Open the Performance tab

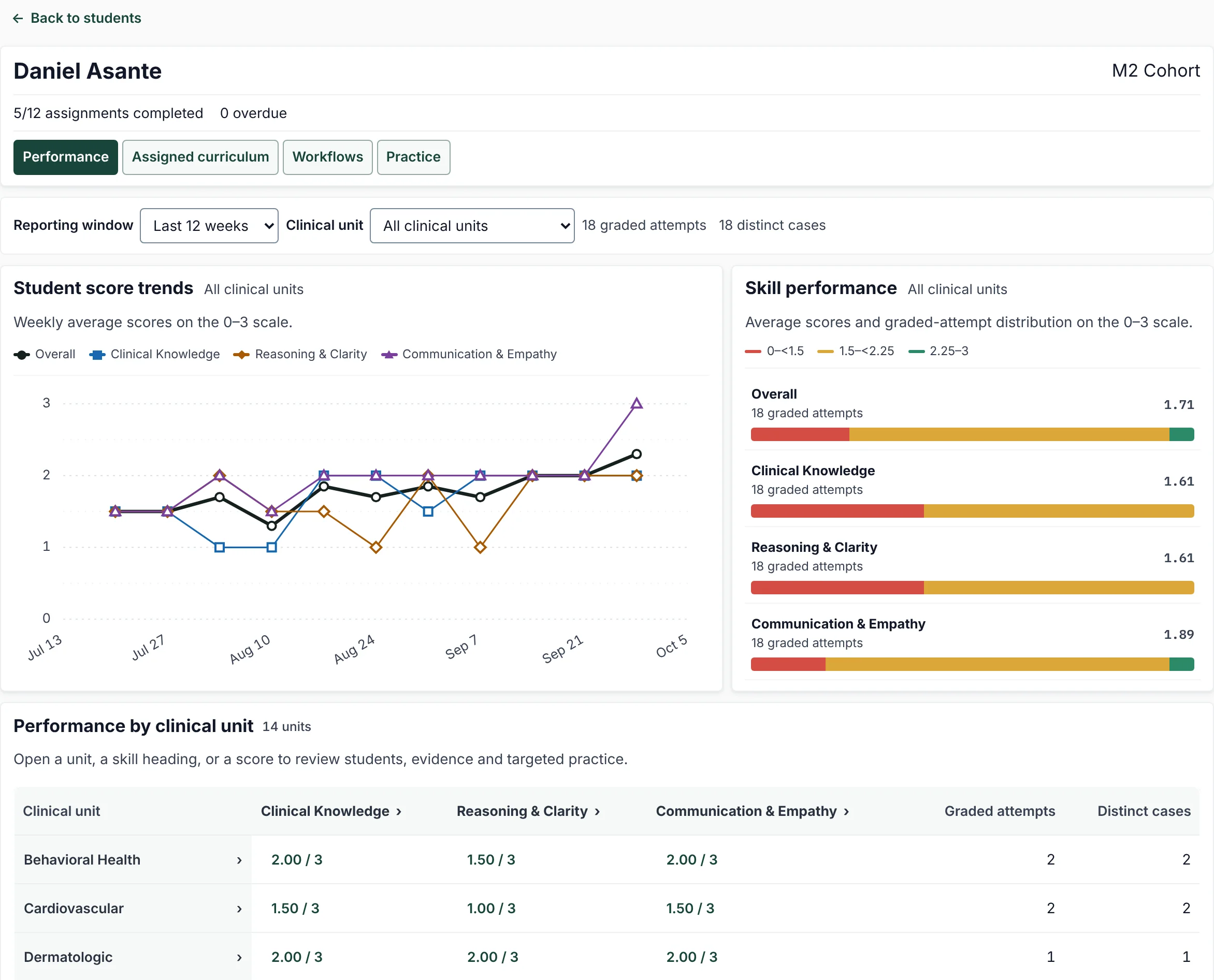tap(65, 157)
